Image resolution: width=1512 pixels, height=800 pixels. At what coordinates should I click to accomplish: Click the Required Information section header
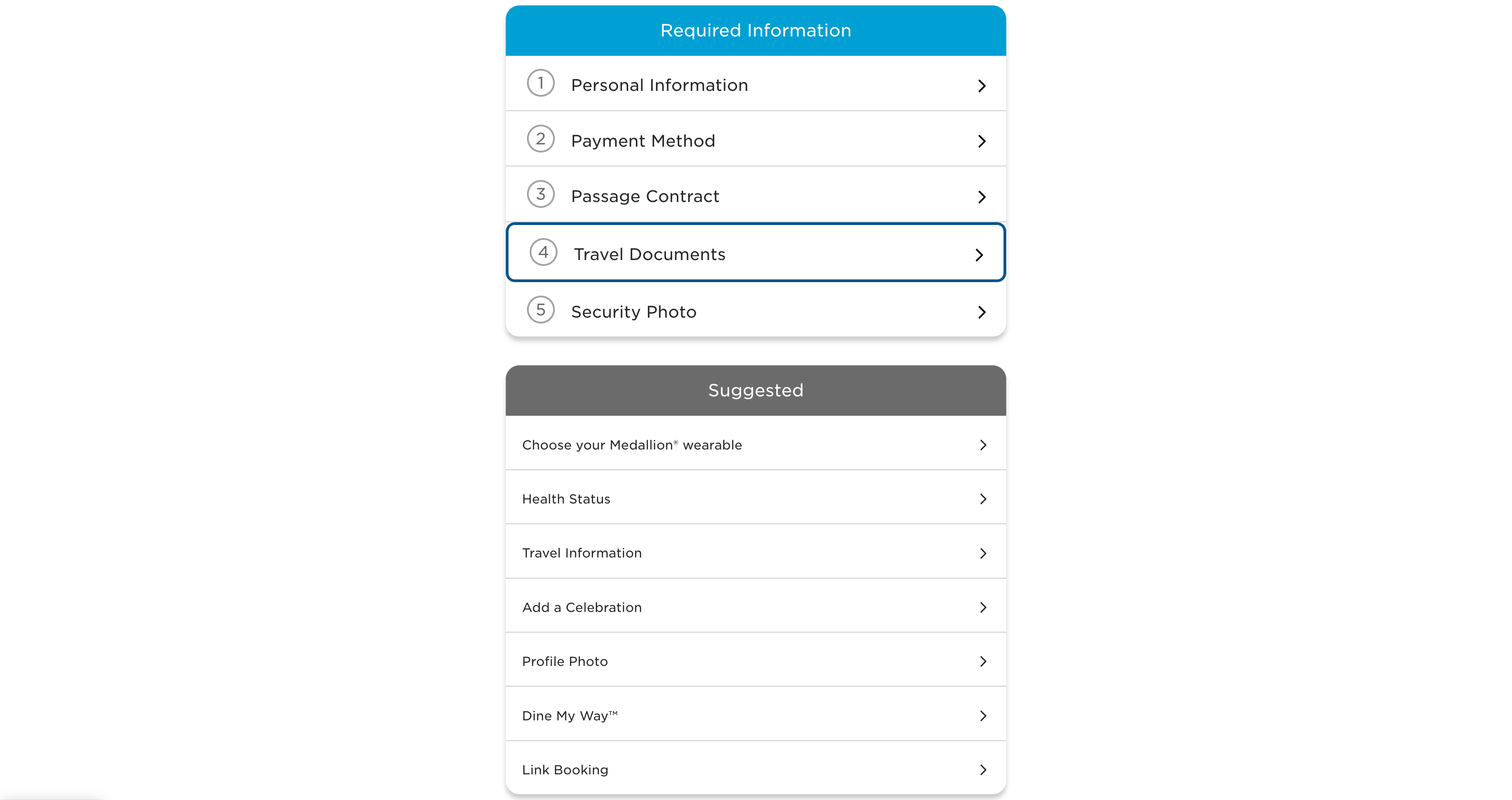[755, 30]
